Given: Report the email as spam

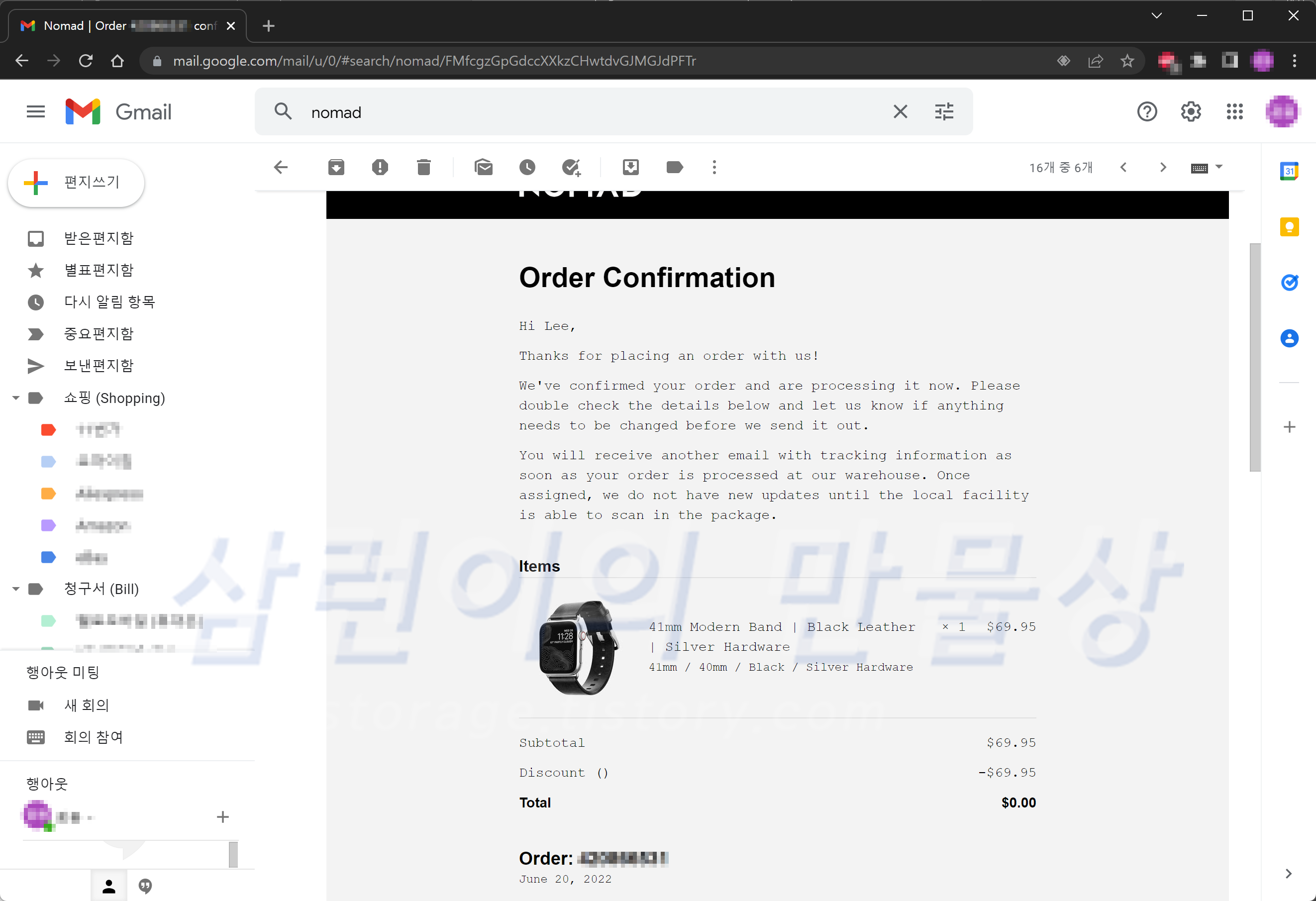Looking at the screenshot, I should pos(380,167).
